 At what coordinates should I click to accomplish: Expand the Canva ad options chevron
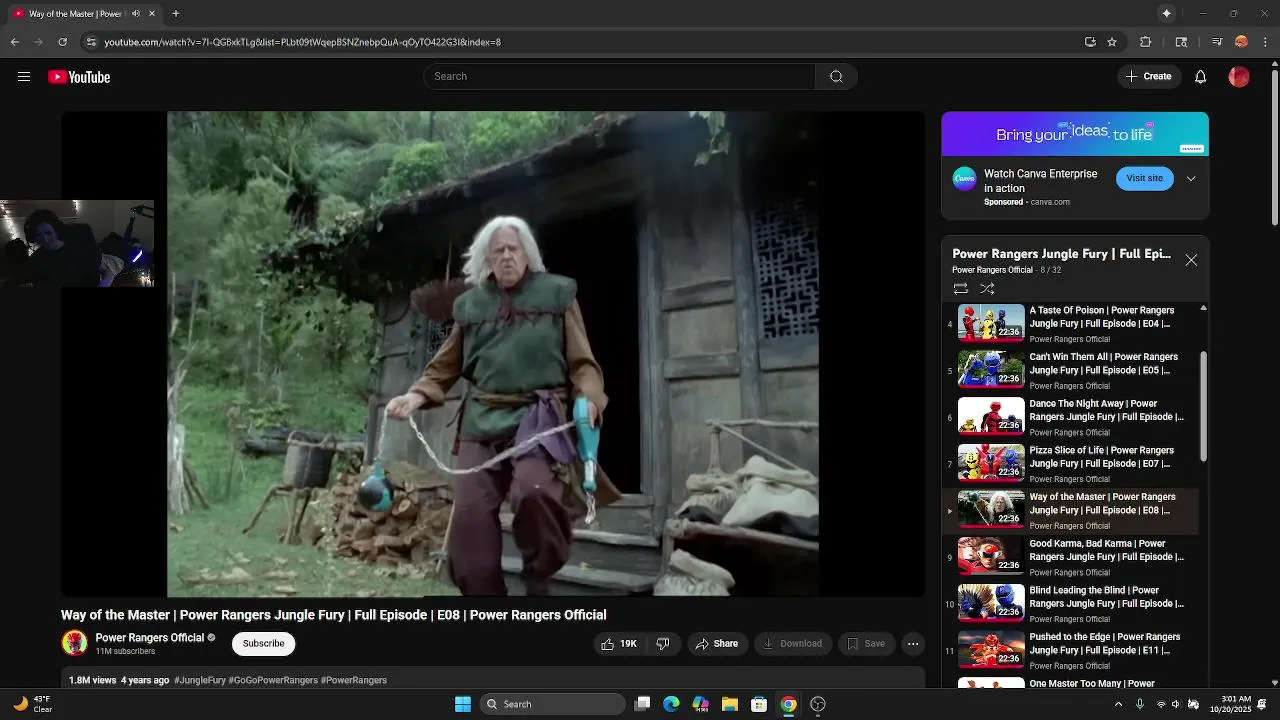(x=1191, y=179)
